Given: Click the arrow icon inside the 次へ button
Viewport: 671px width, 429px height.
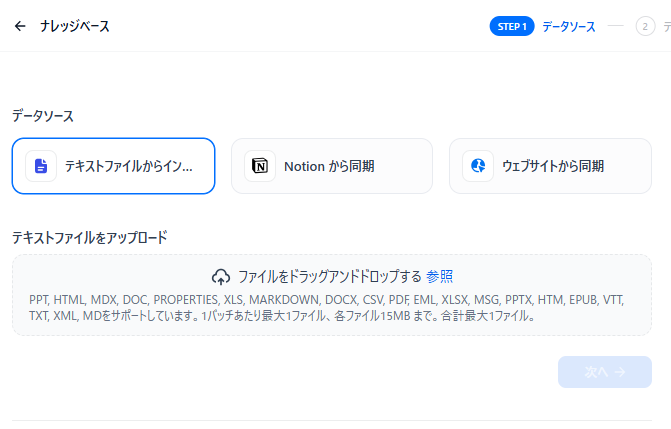Looking at the screenshot, I should [x=620, y=372].
